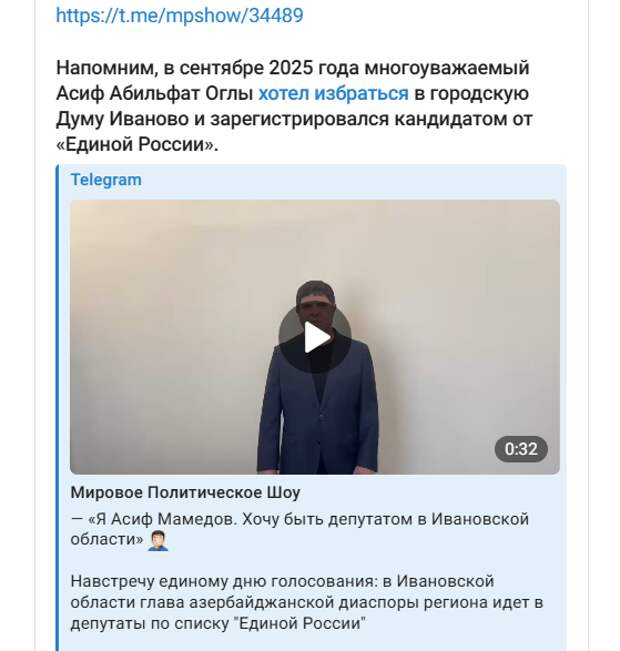Follow the 'хотел избраться' hyperlink
Viewport: 620px width, 651px height.
tap(333, 93)
